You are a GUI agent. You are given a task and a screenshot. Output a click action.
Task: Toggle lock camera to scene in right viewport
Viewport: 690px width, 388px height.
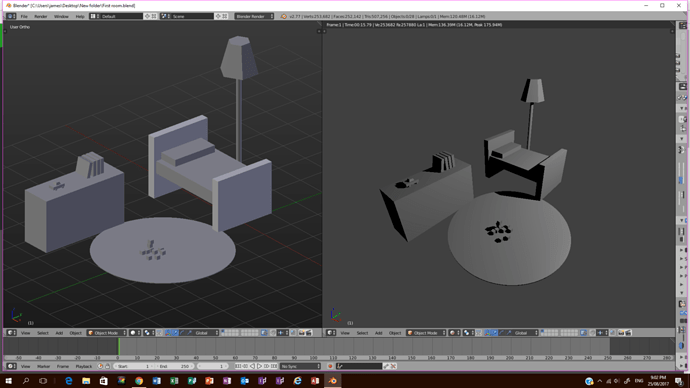point(584,333)
